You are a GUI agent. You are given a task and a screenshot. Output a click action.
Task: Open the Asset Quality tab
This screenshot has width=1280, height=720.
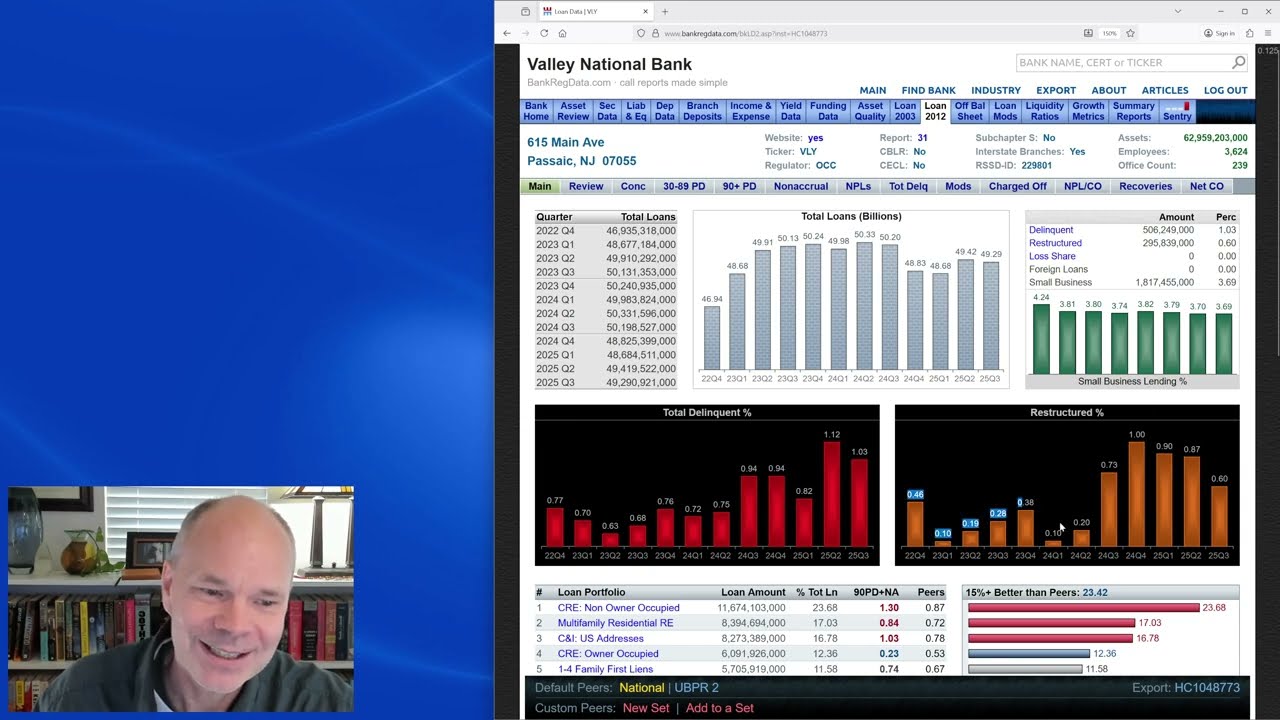tap(870, 111)
